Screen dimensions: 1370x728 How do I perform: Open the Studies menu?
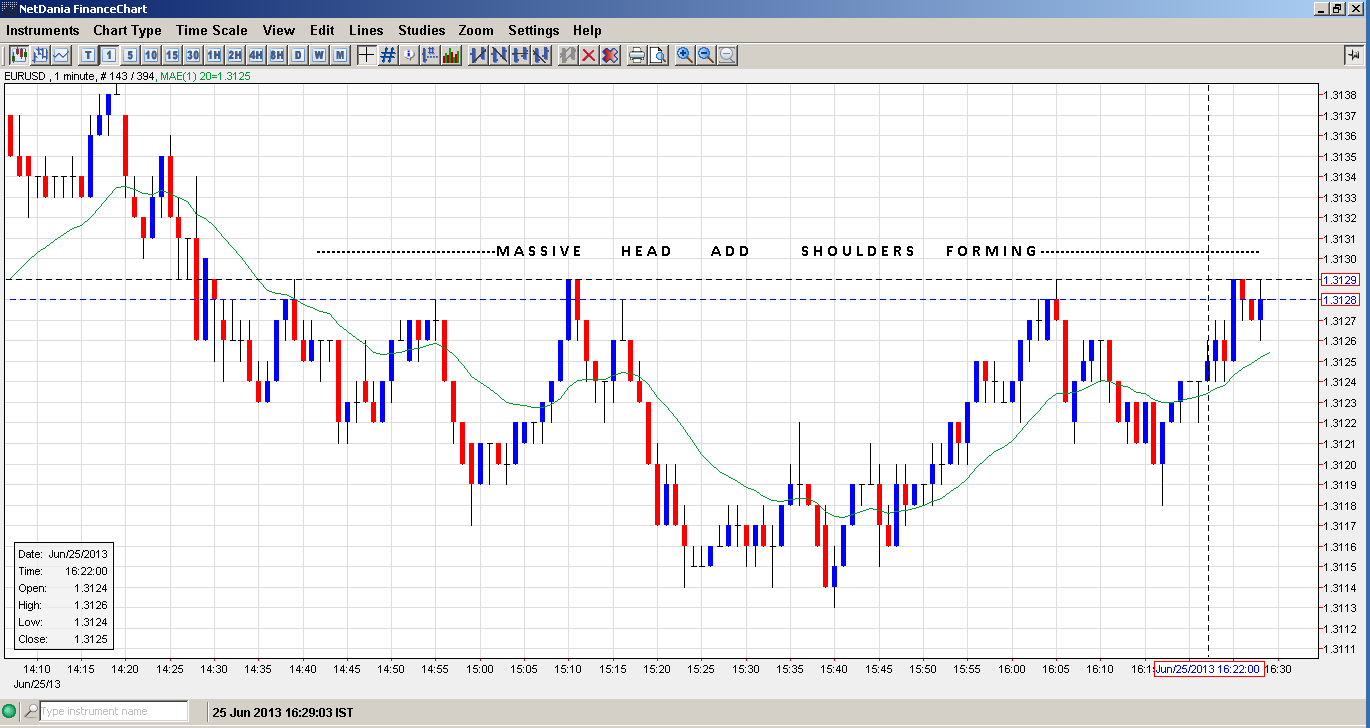pos(421,30)
